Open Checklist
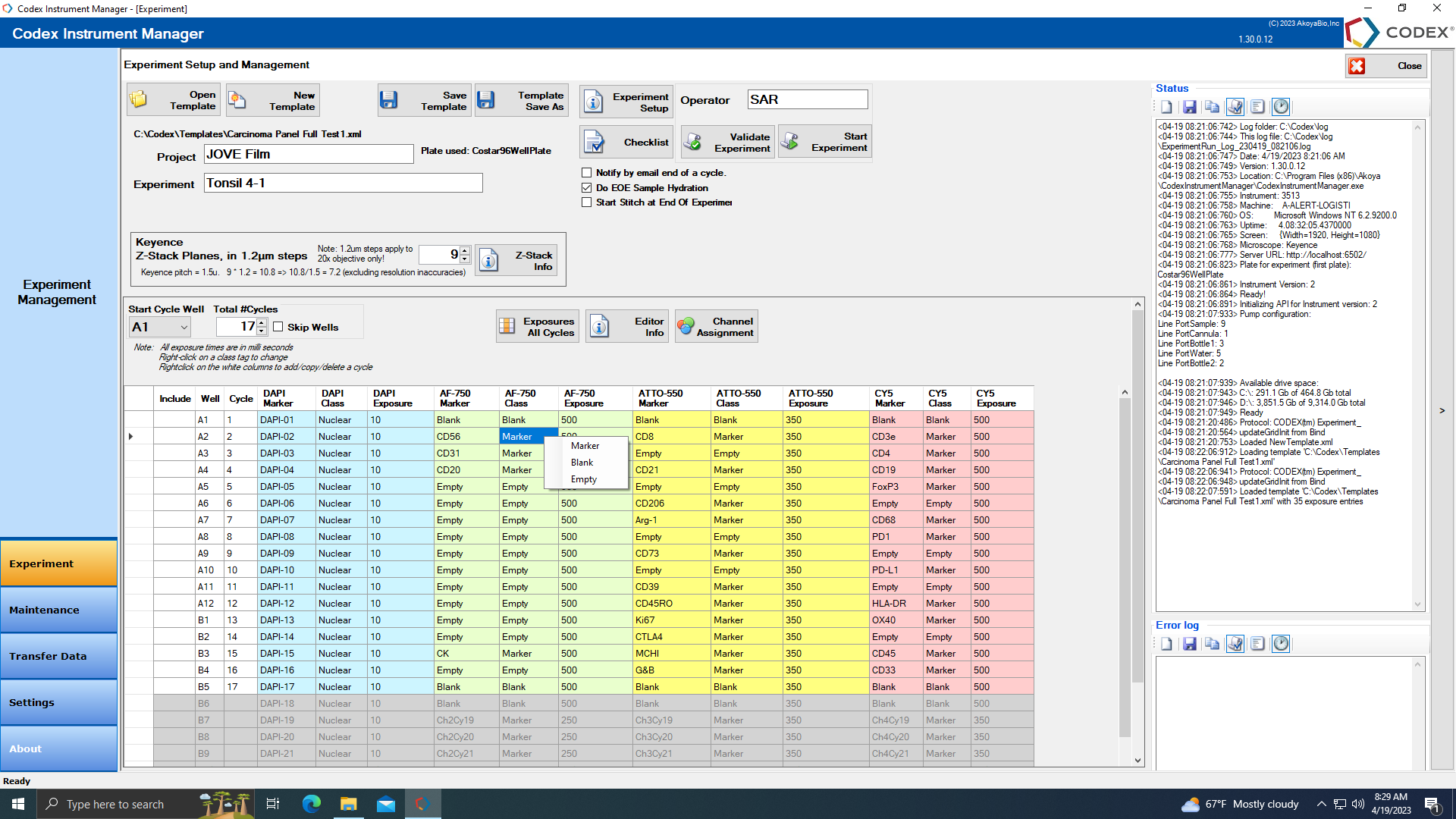Image resolution: width=1456 pixels, height=819 pixels. (x=626, y=142)
